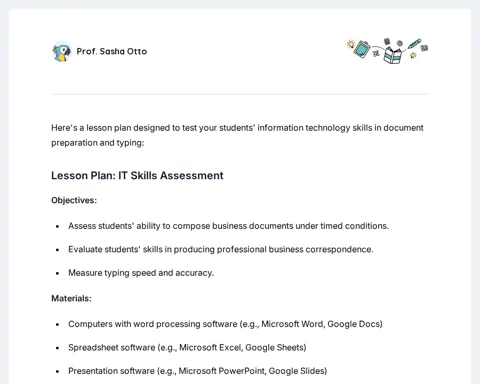
Task: Click the Materials: subheading
Action: click(x=71, y=298)
